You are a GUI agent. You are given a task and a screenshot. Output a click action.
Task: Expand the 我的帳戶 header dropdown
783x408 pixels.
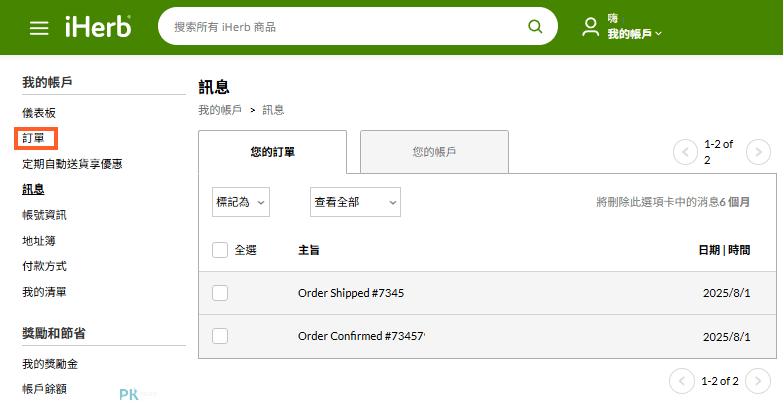point(634,33)
